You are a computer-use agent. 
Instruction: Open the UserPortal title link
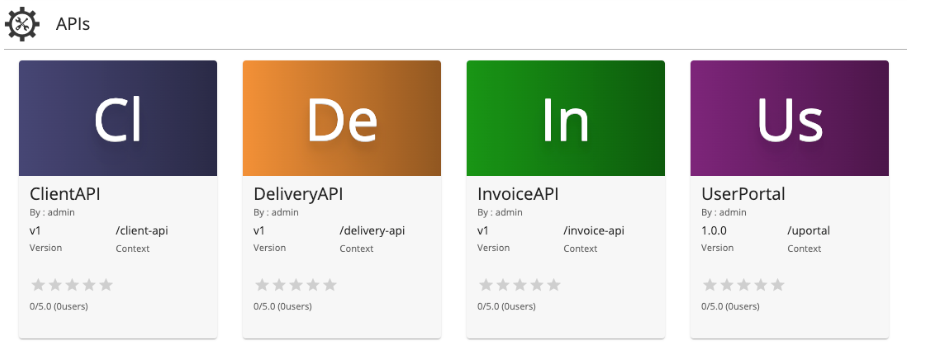[743, 194]
